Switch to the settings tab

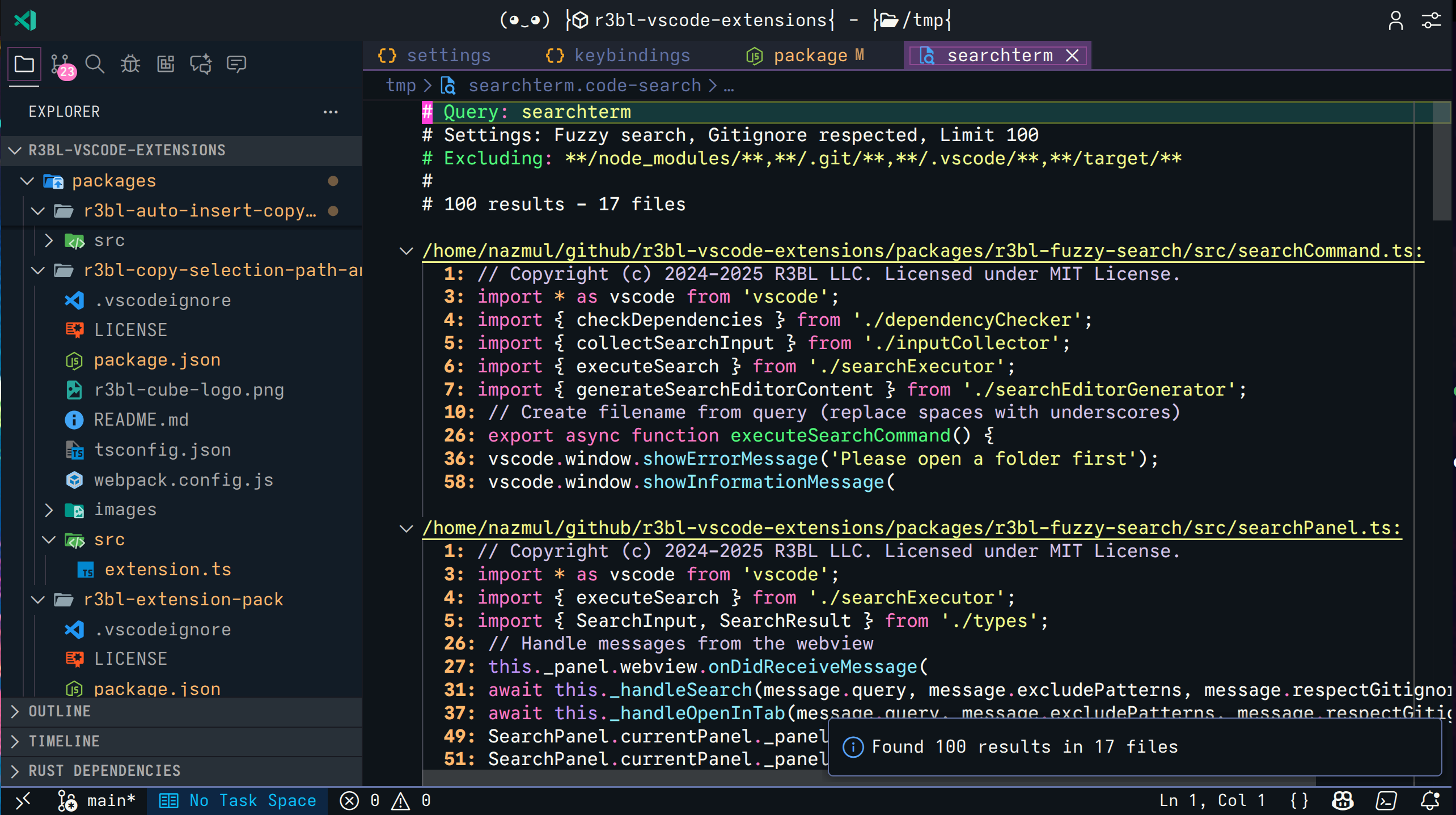448,55
